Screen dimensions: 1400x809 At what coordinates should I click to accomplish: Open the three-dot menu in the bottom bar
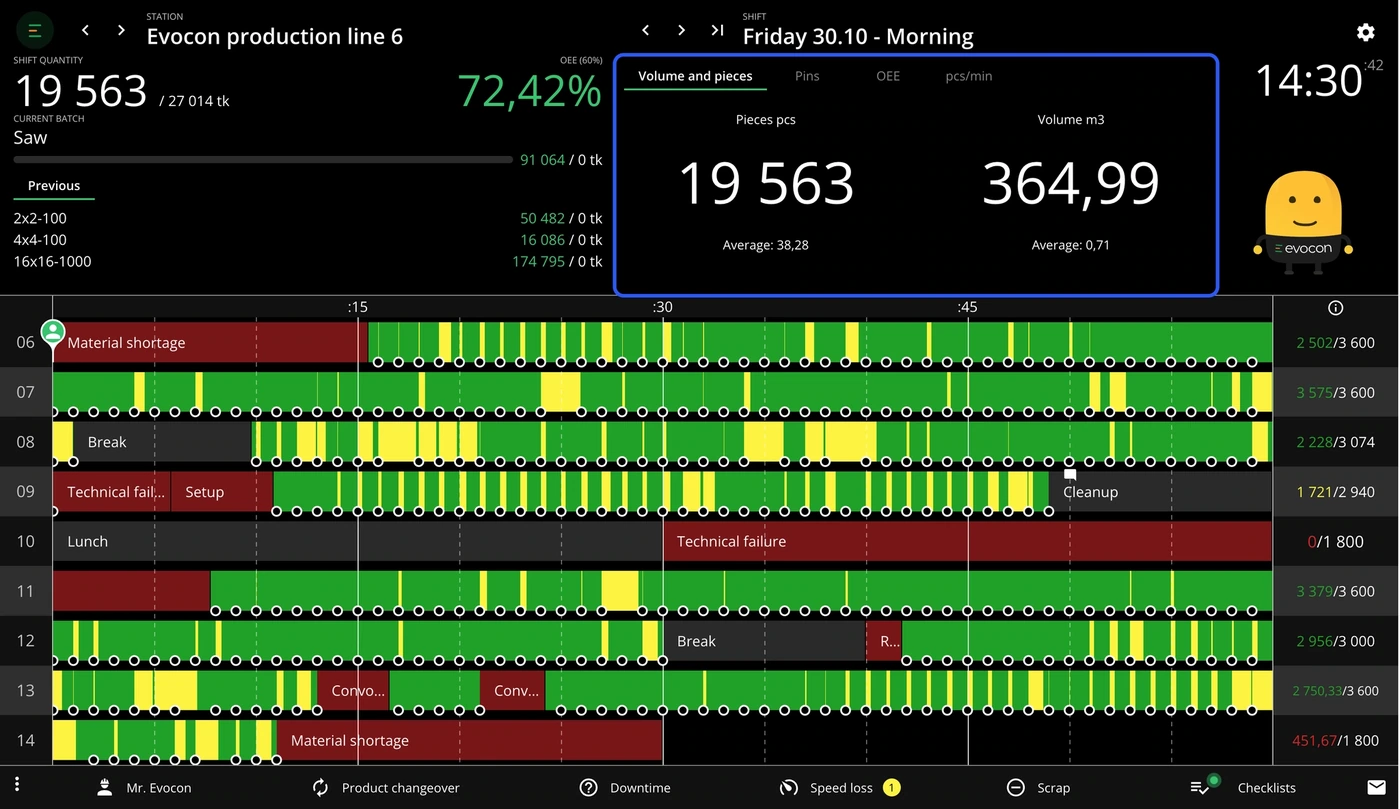coord(17,787)
